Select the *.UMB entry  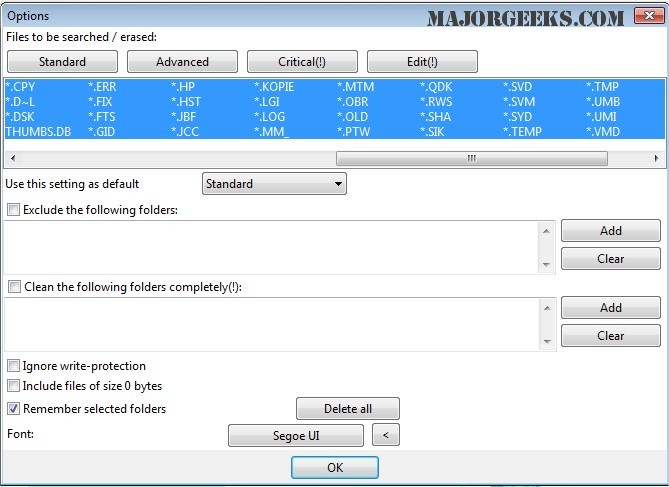pyautogui.click(x=603, y=102)
